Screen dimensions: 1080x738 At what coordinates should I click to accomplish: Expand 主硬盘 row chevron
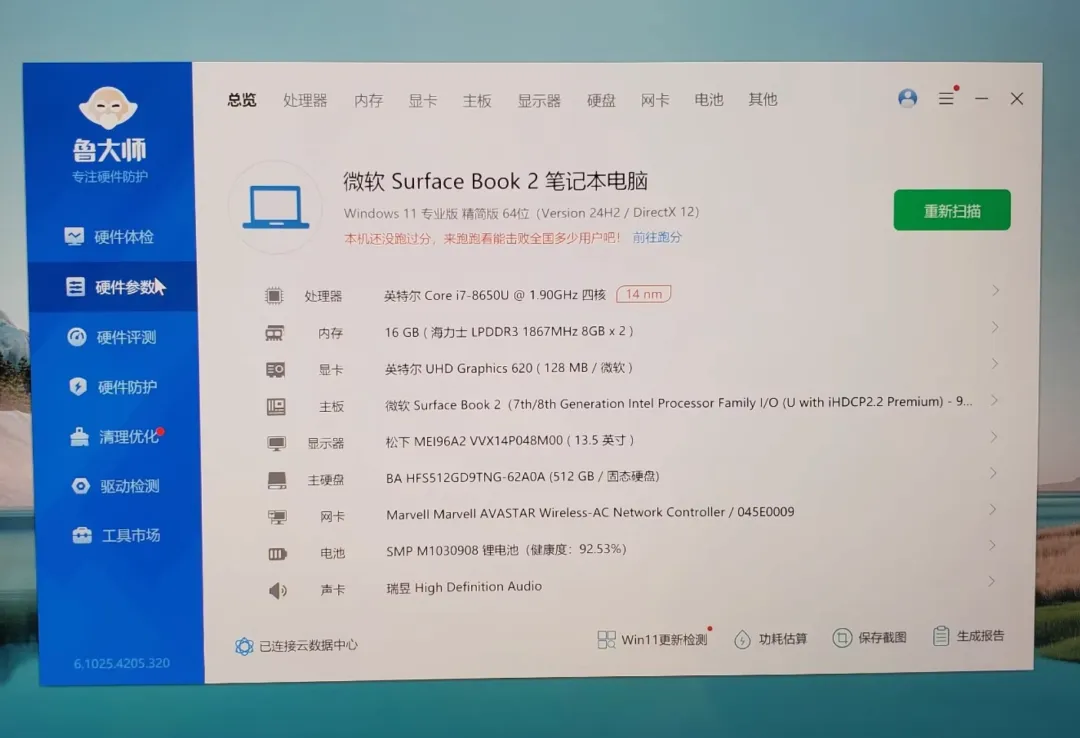tap(993, 473)
